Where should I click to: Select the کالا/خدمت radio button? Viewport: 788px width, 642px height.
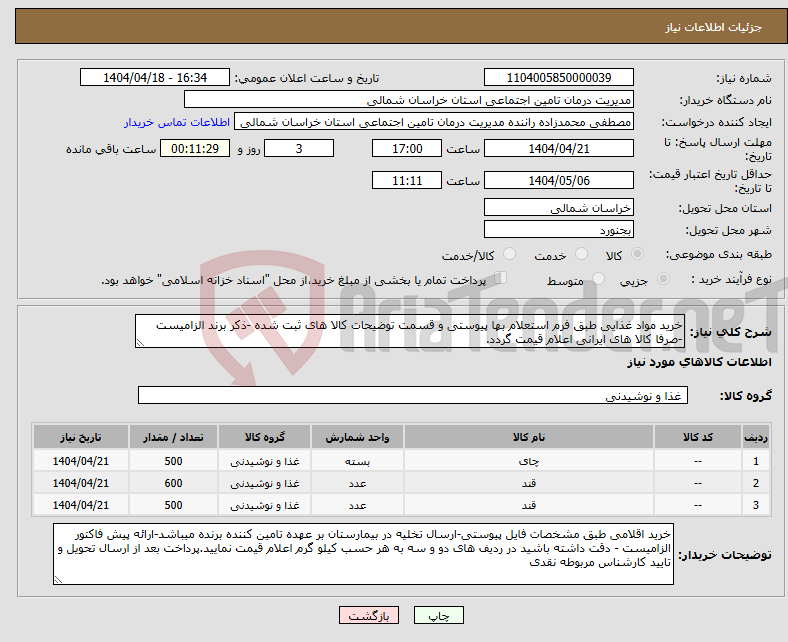click(510, 254)
